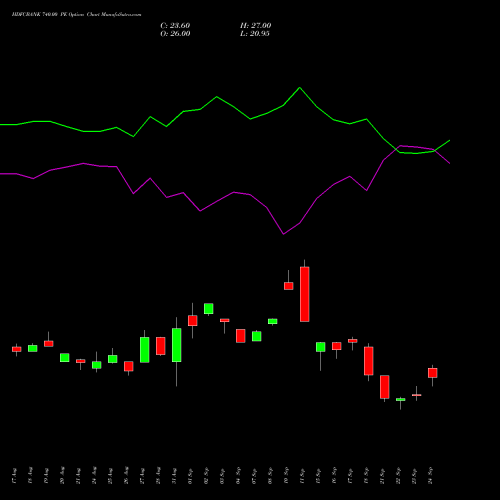Click the peak of the green indicator line
The image size is (500, 500).
point(299,88)
